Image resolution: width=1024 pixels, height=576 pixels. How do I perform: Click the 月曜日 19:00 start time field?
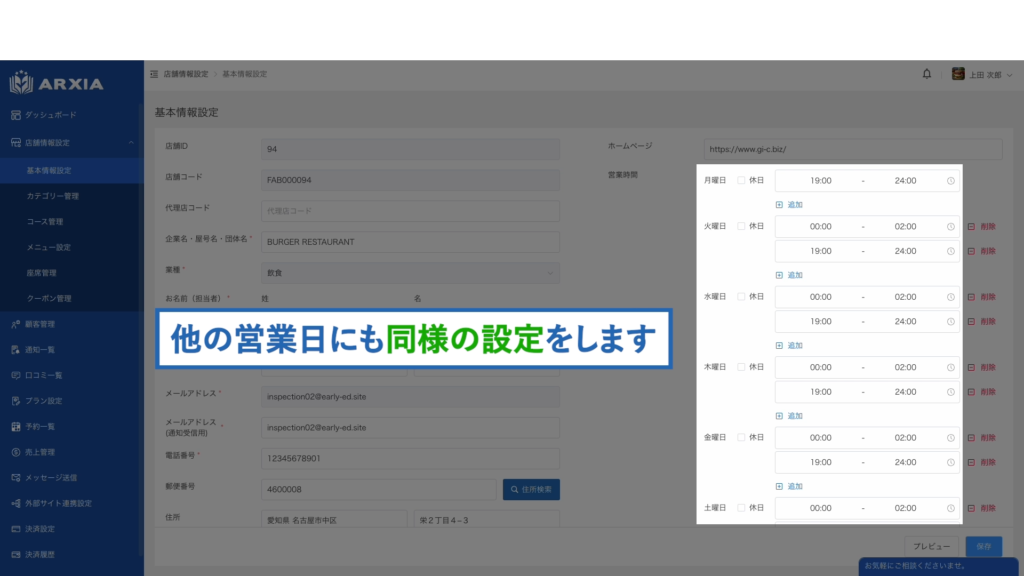[x=820, y=181]
